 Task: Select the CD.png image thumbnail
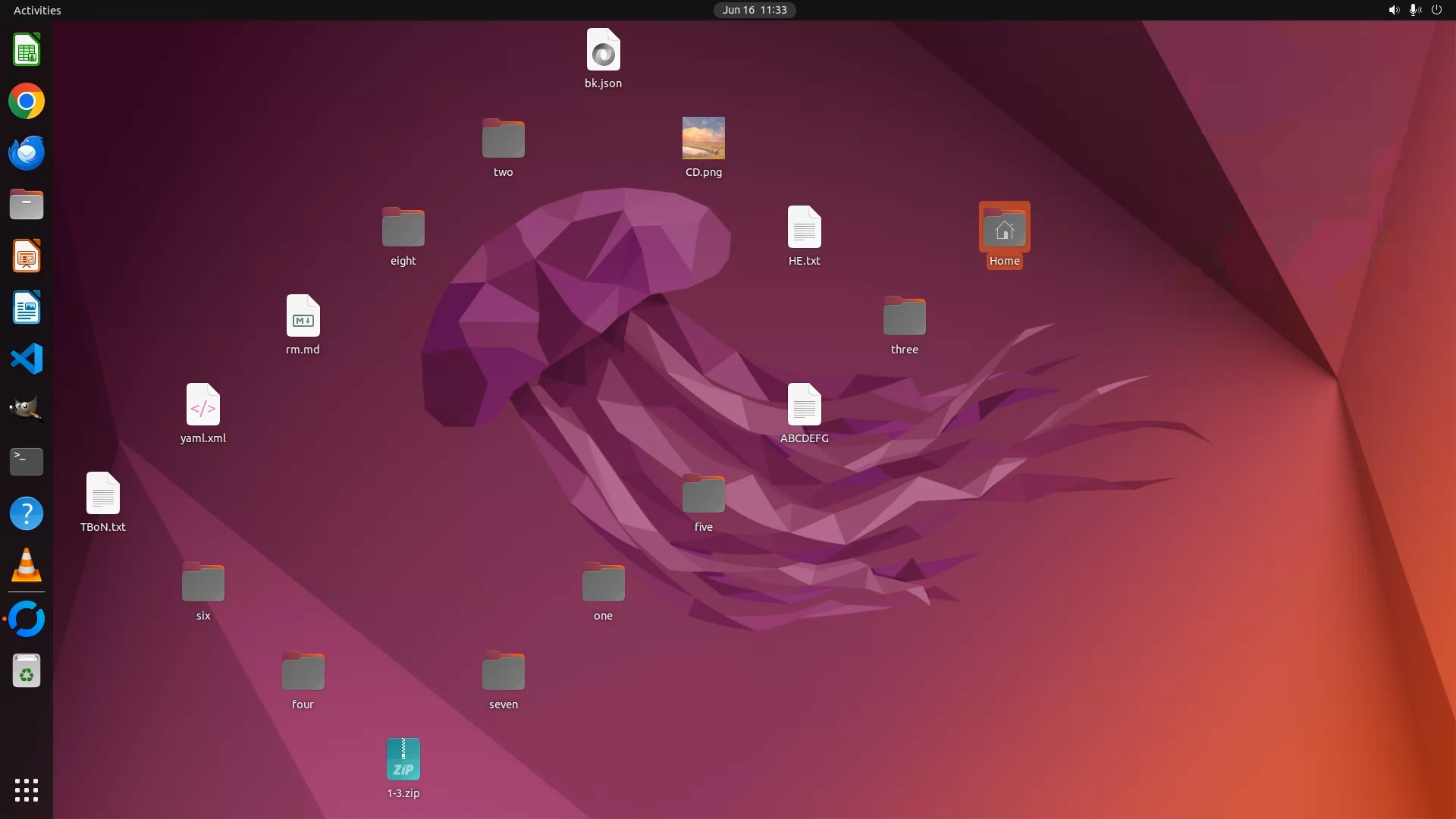(x=703, y=138)
